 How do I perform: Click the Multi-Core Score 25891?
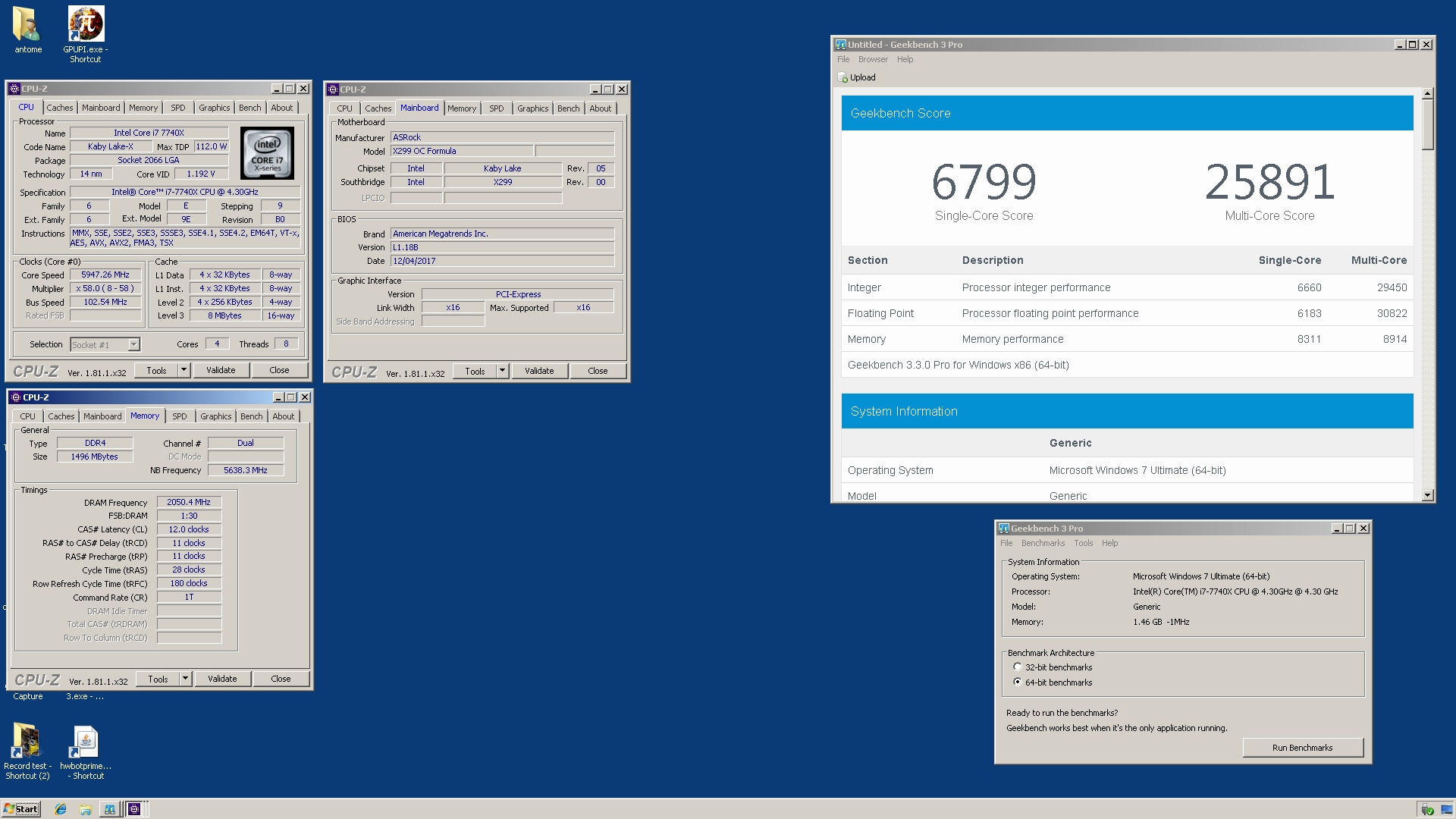point(1269,182)
